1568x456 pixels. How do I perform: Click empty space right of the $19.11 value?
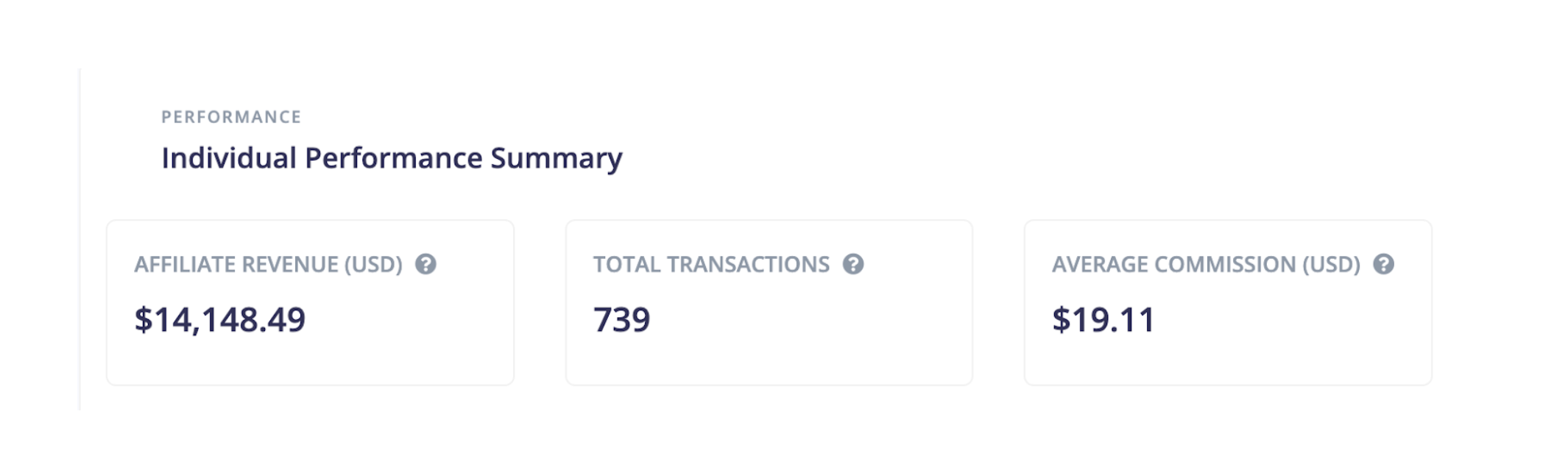coord(1288,320)
